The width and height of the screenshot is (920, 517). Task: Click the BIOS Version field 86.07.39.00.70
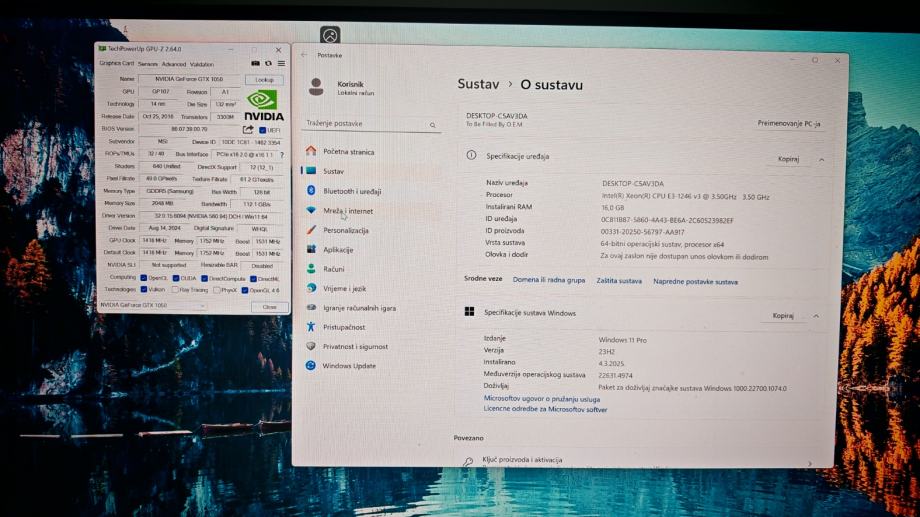[190, 129]
